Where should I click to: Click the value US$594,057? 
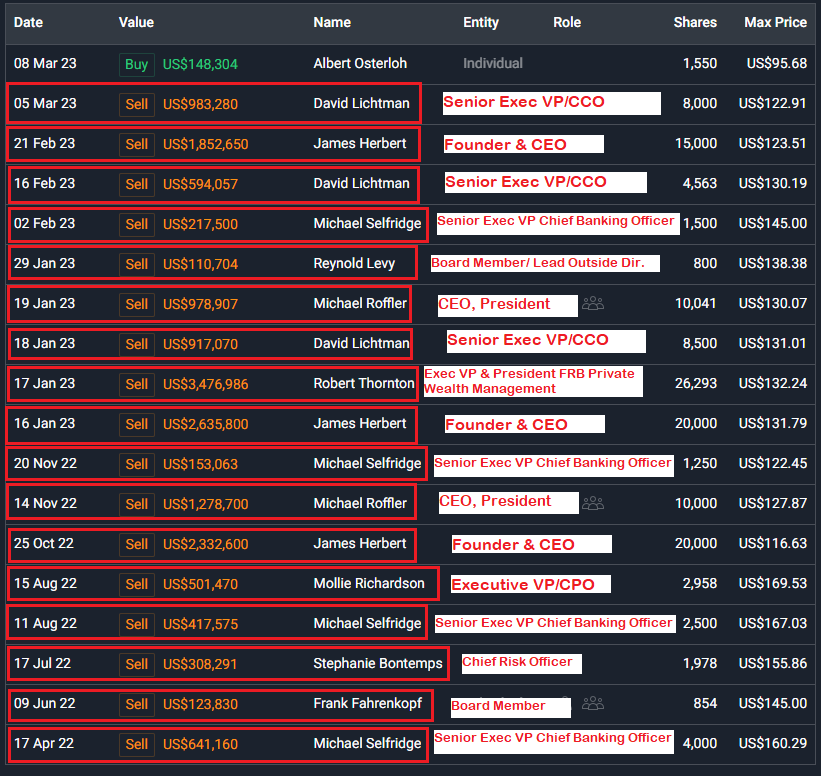tap(200, 184)
